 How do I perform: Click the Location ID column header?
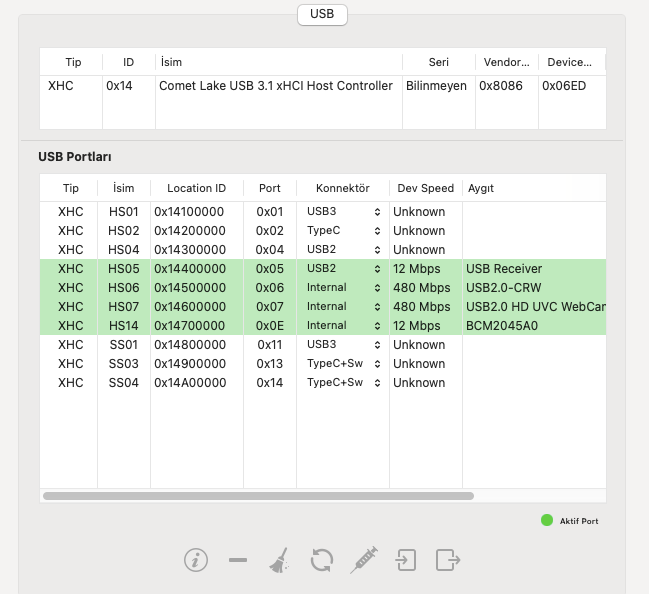(197, 188)
